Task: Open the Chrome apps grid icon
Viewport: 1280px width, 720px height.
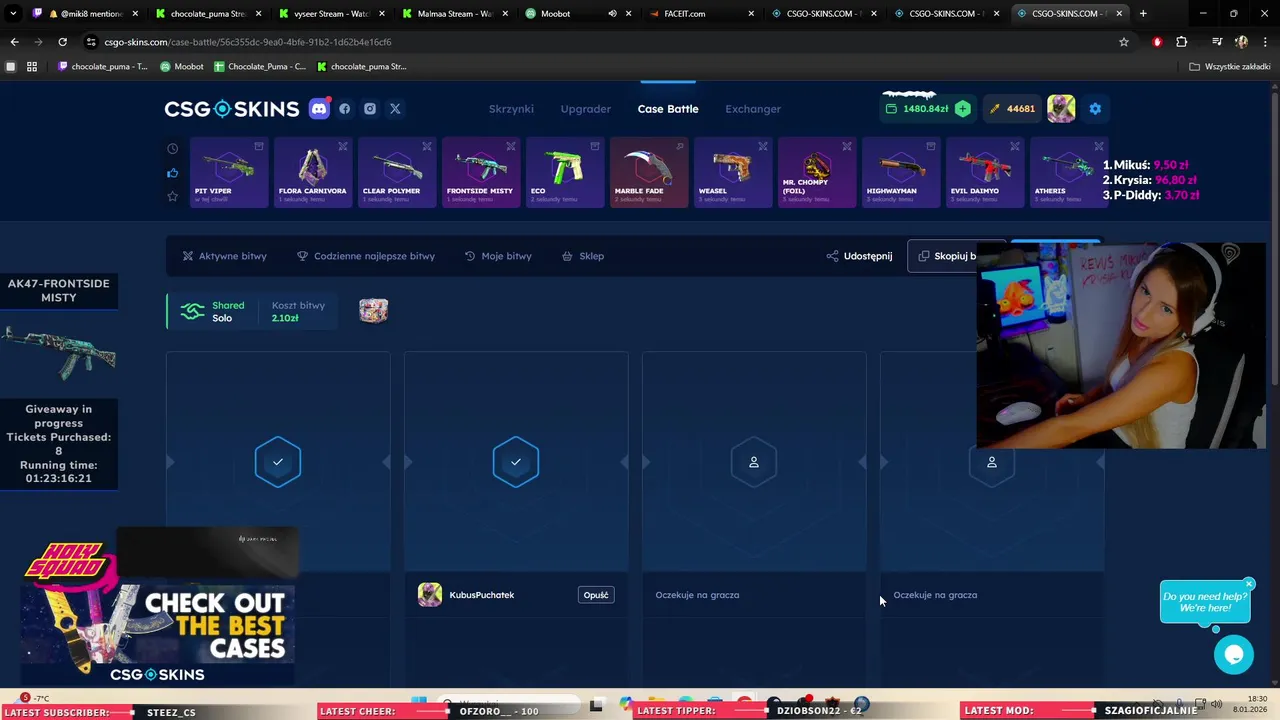Action: tap(32, 67)
